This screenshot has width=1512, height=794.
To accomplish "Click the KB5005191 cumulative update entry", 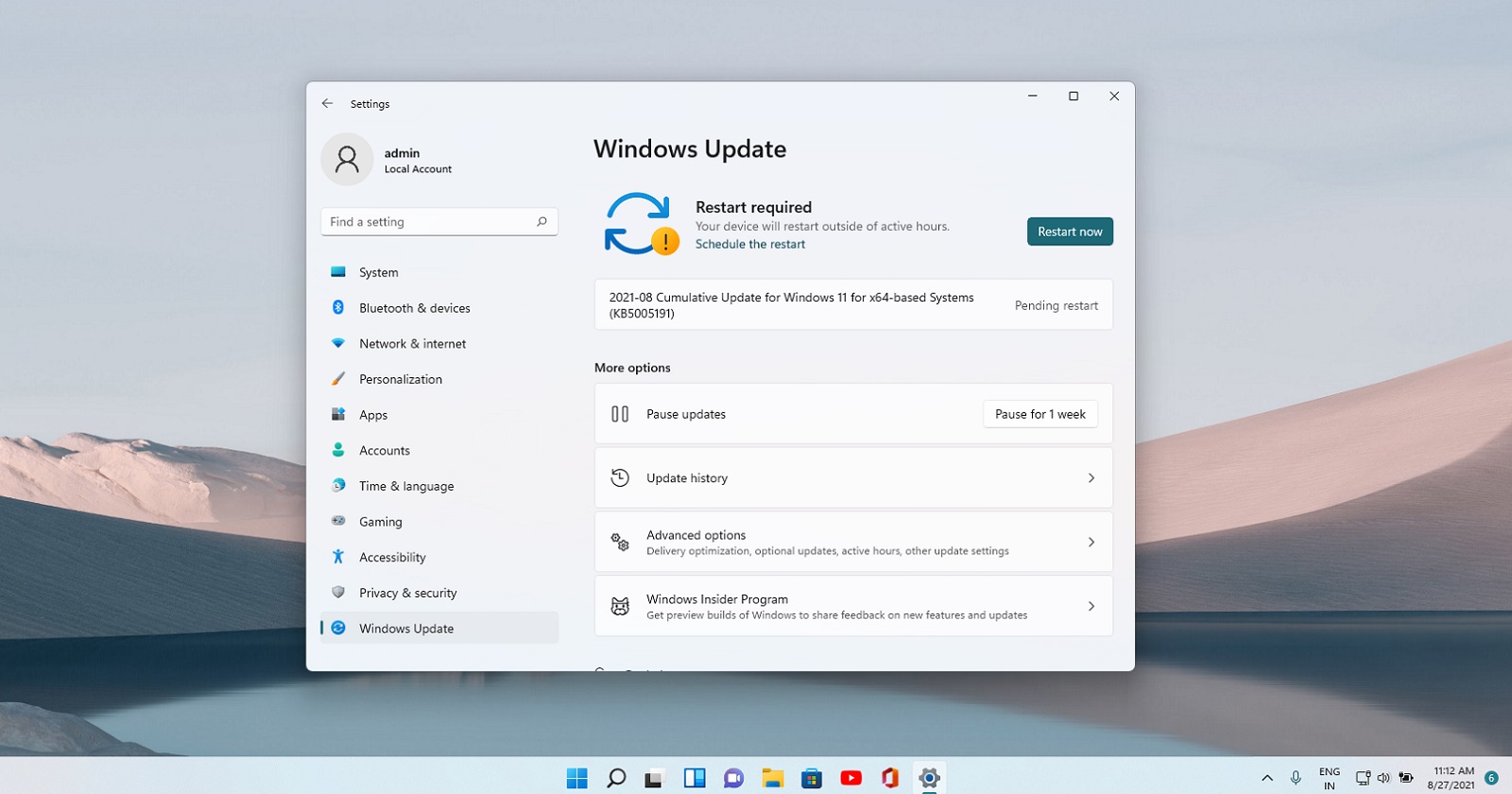I will (853, 304).
